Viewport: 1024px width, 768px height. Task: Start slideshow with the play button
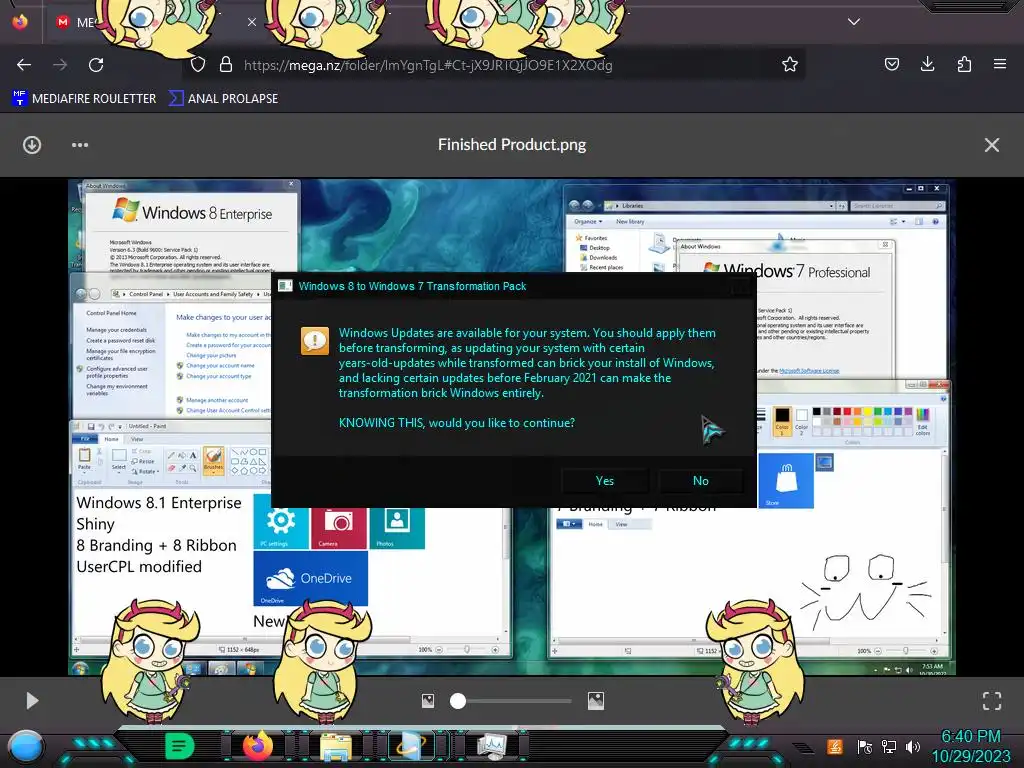[x=32, y=701]
